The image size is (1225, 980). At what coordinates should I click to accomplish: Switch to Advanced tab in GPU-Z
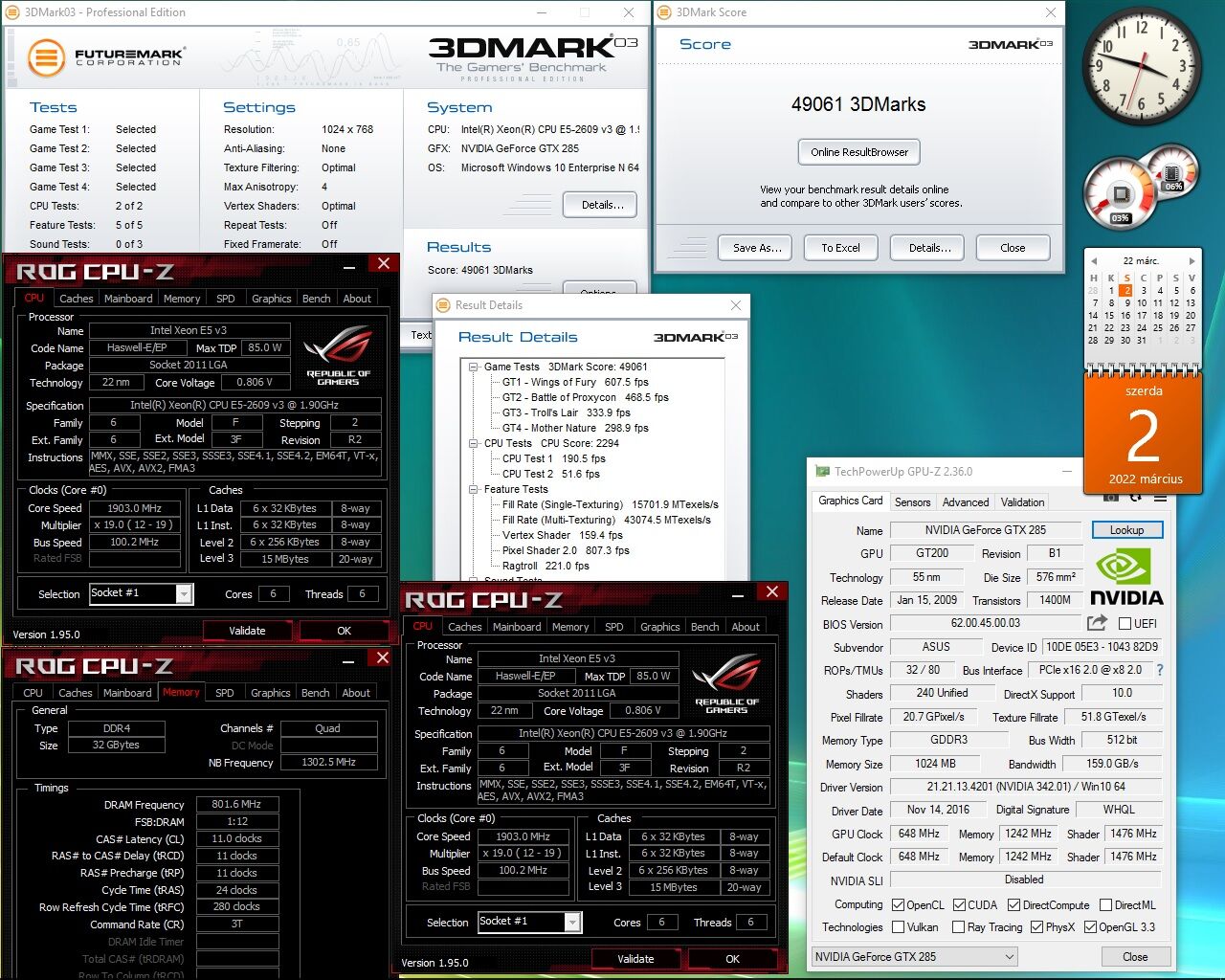click(x=966, y=502)
